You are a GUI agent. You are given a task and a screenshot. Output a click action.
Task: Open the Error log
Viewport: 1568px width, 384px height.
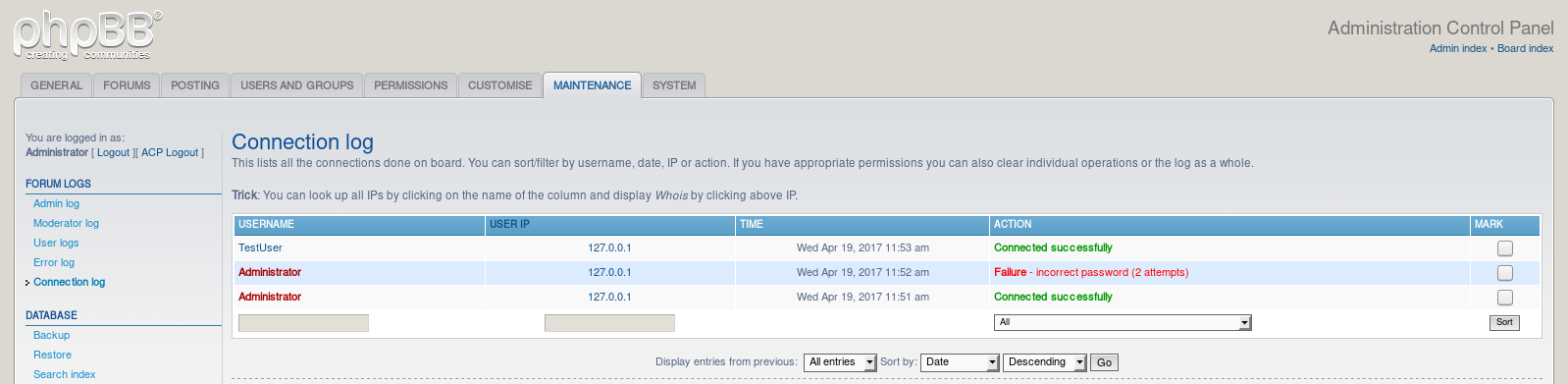point(54,262)
